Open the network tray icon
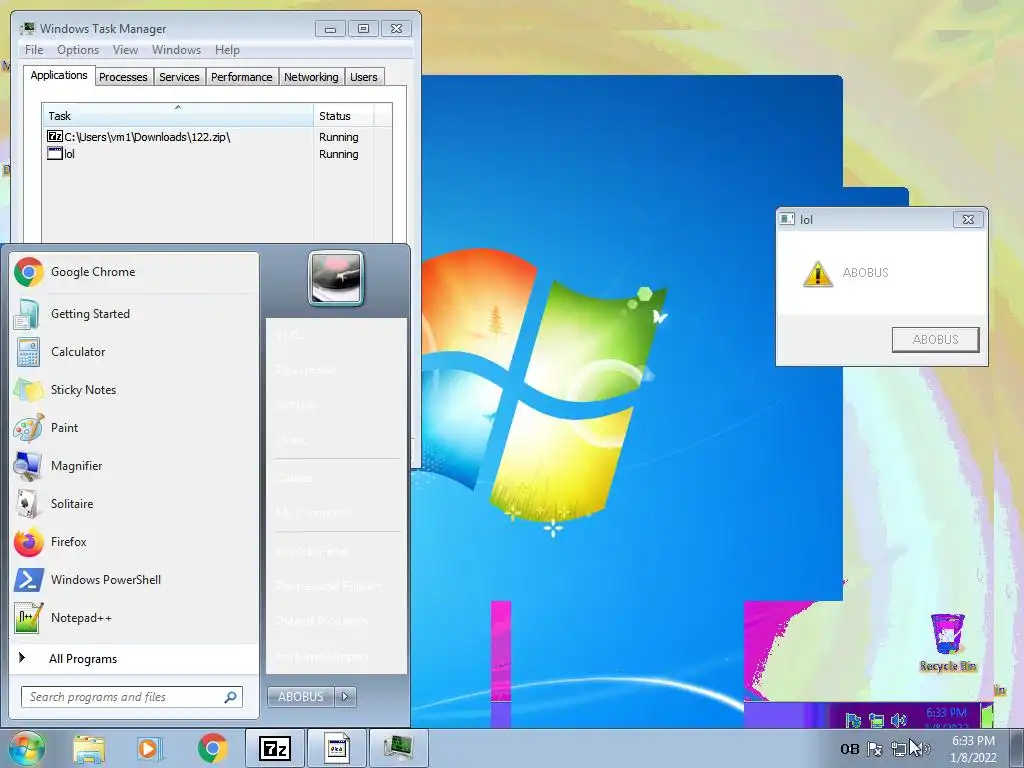 coord(899,749)
